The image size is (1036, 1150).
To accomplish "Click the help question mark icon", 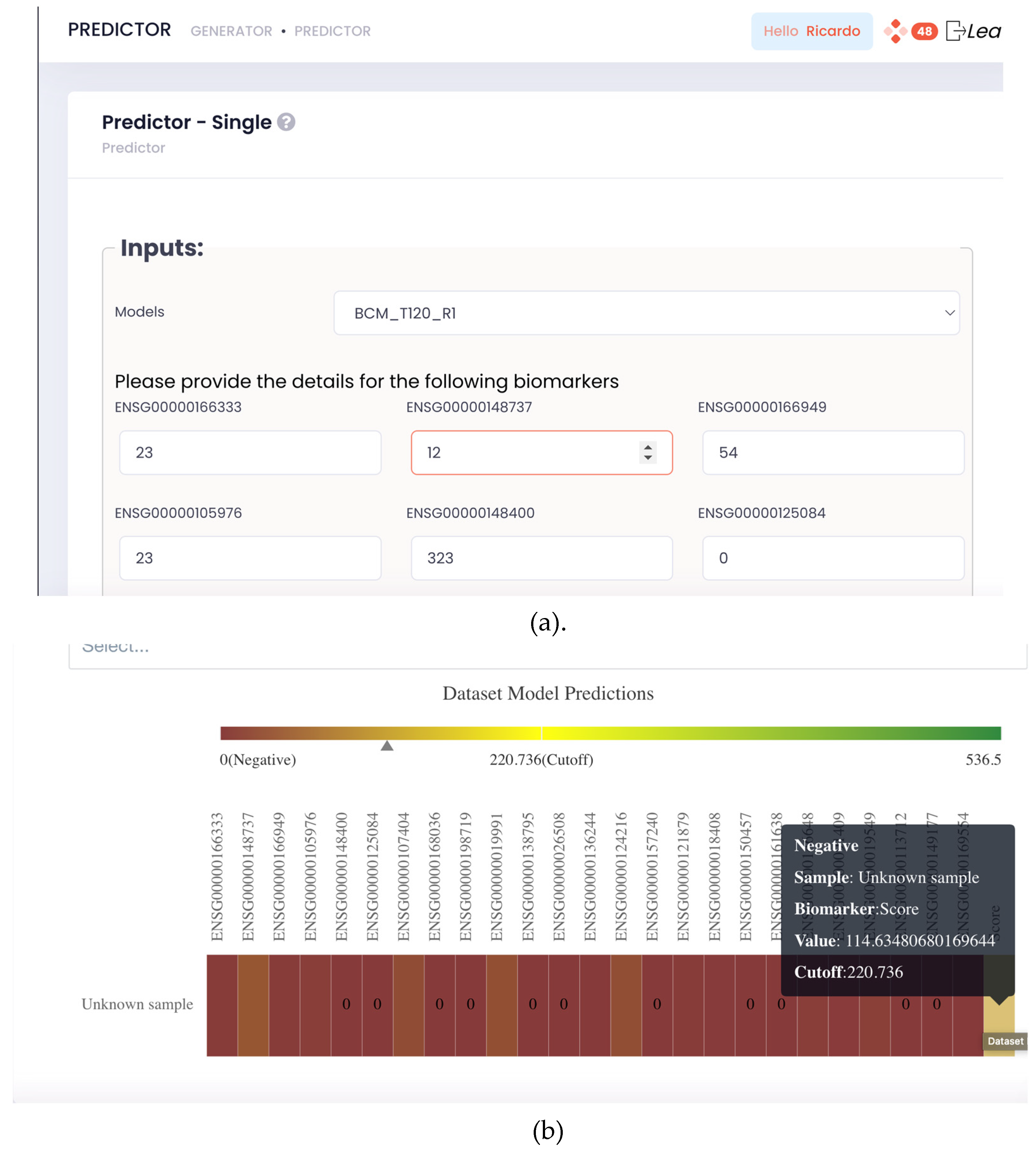I will 286,122.
